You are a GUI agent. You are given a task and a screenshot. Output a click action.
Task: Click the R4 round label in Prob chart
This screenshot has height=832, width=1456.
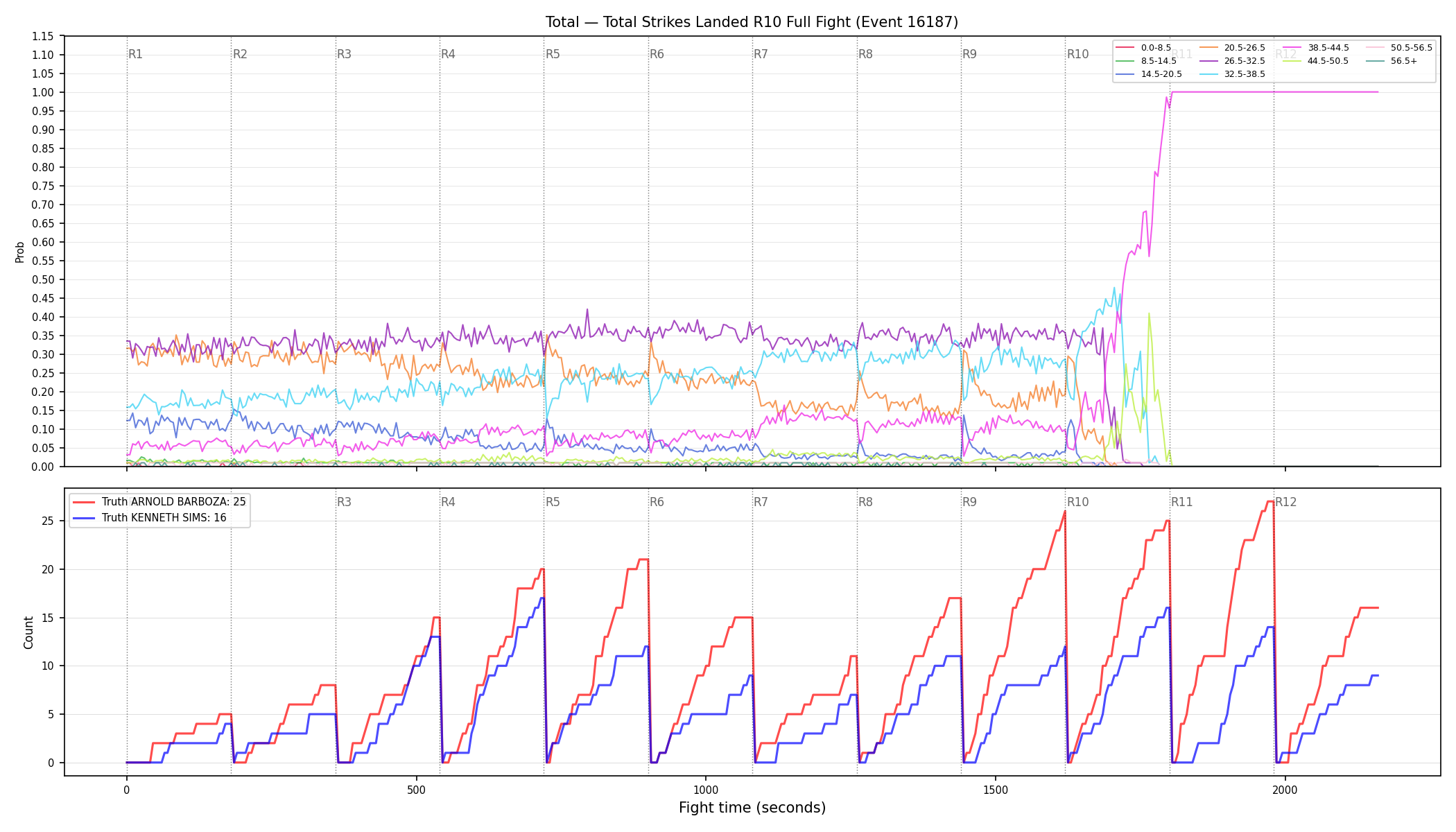click(448, 54)
